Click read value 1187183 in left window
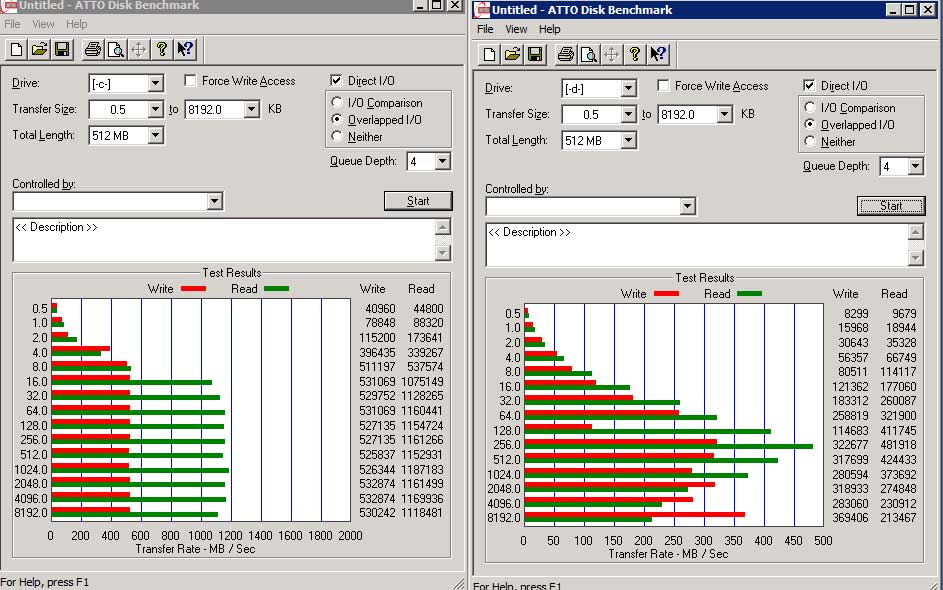Viewport: 943px width, 590px height. click(422, 469)
